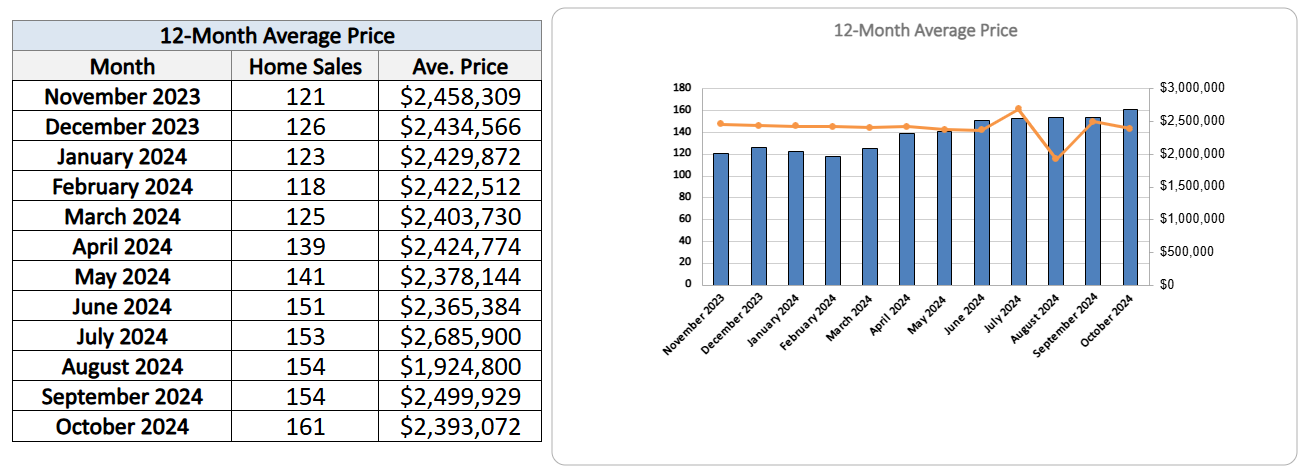Select the price cell $2,365,384
The width and height of the screenshot is (1306, 476).
click(460, 306)
